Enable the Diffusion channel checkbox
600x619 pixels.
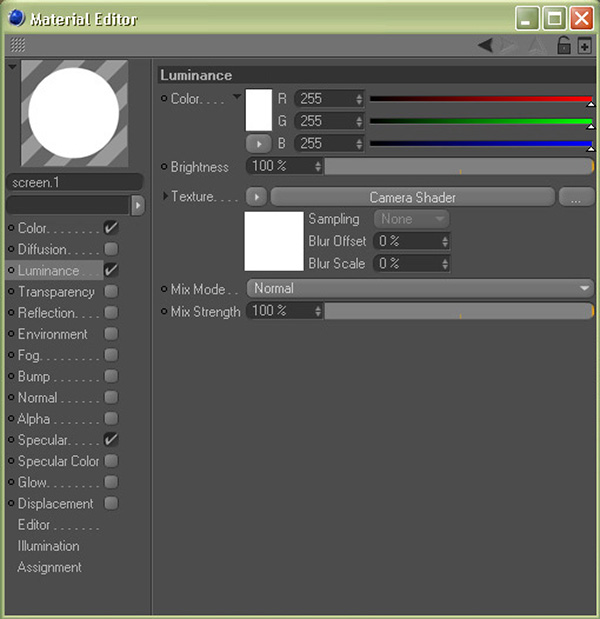tap(111, 249)
